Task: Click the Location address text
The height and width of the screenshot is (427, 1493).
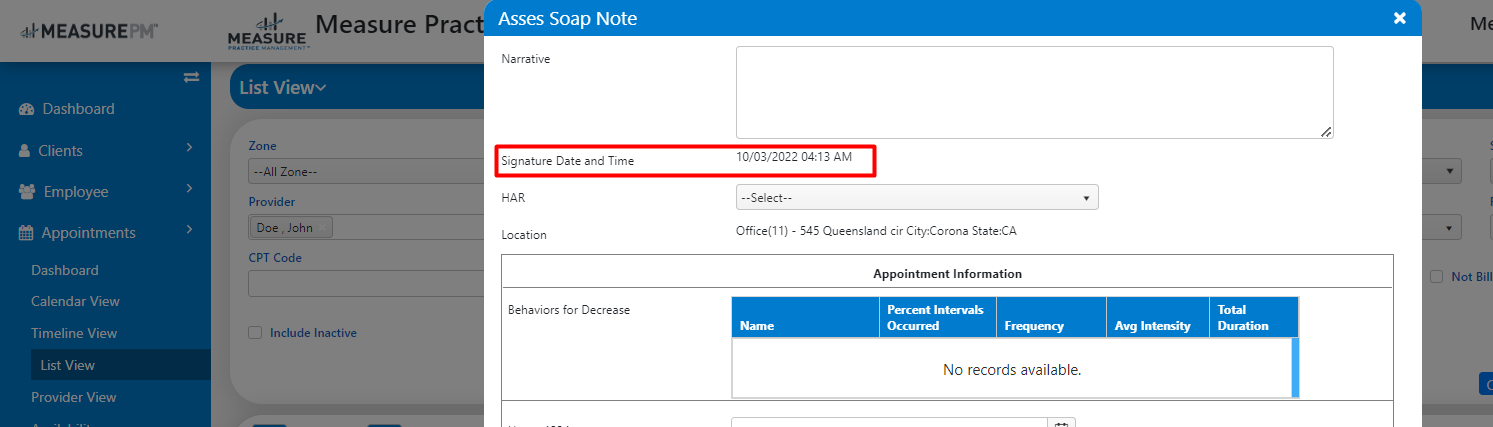Action: [876, 231]
